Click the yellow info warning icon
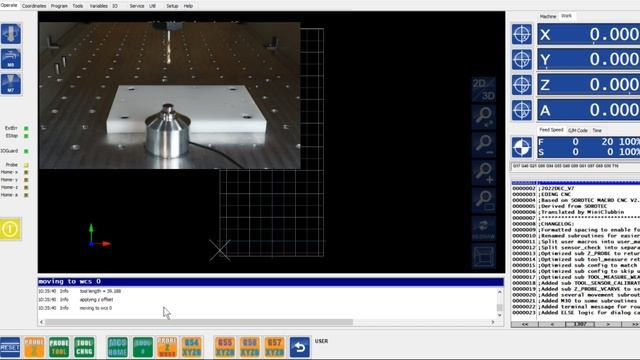 click(10, 229)
